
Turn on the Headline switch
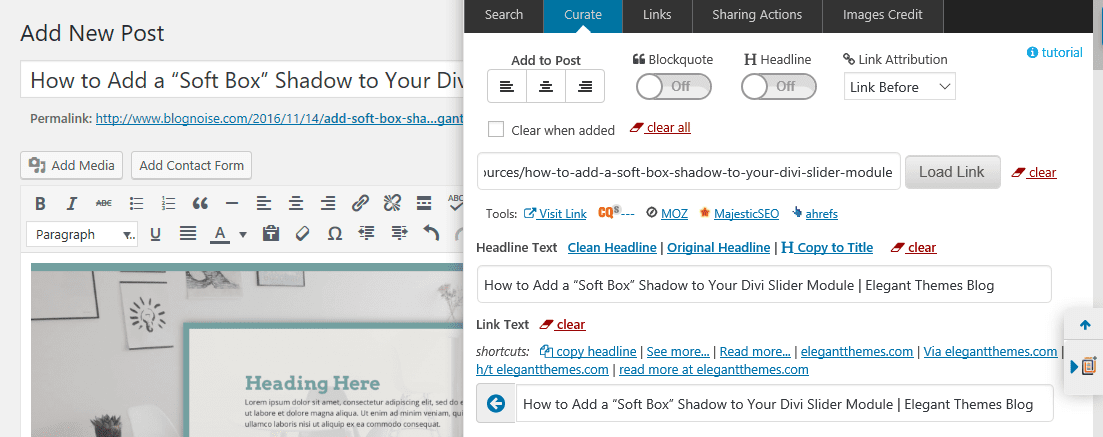[779, 87]
